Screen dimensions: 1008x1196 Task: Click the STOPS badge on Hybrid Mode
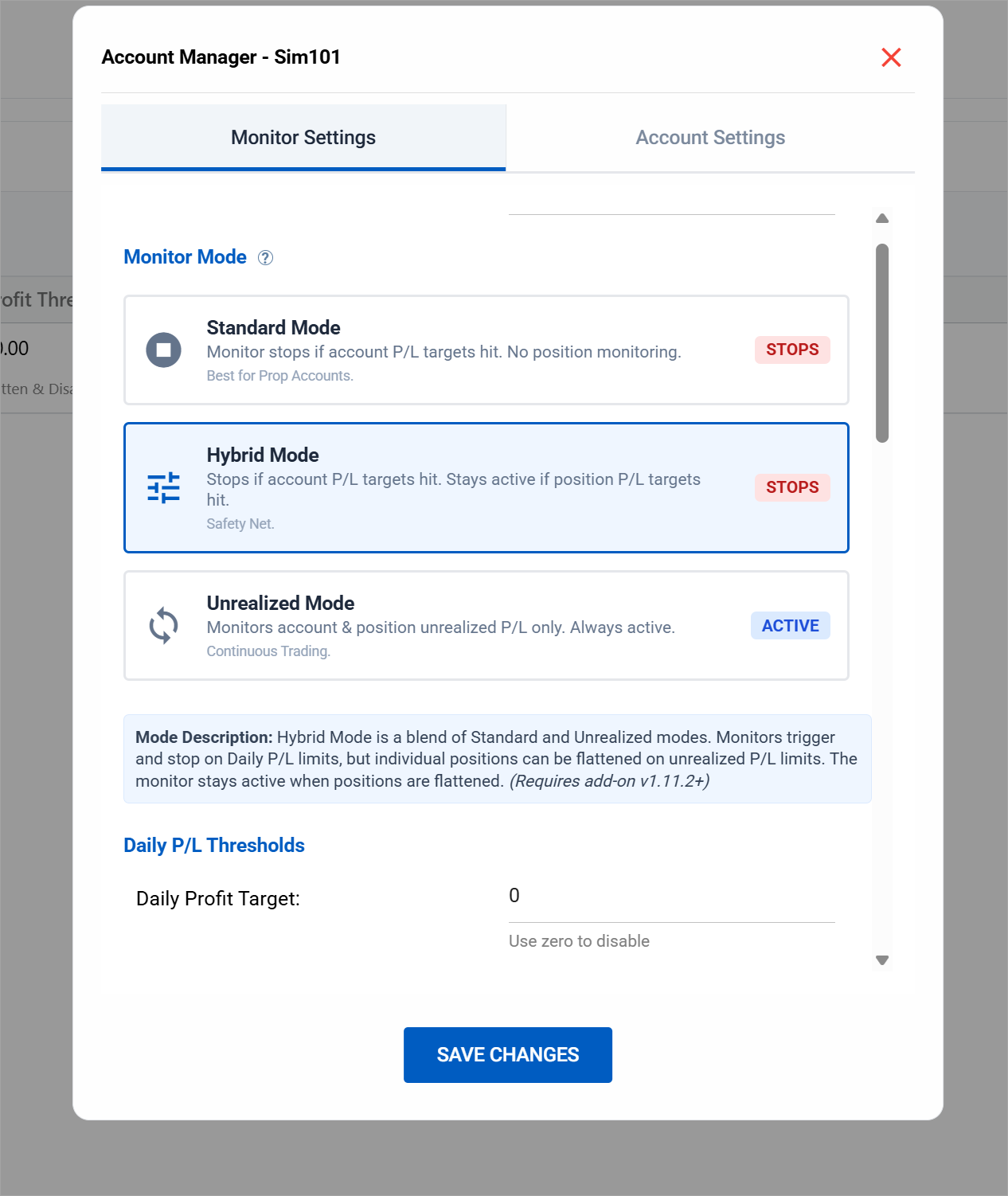(792, 487)
